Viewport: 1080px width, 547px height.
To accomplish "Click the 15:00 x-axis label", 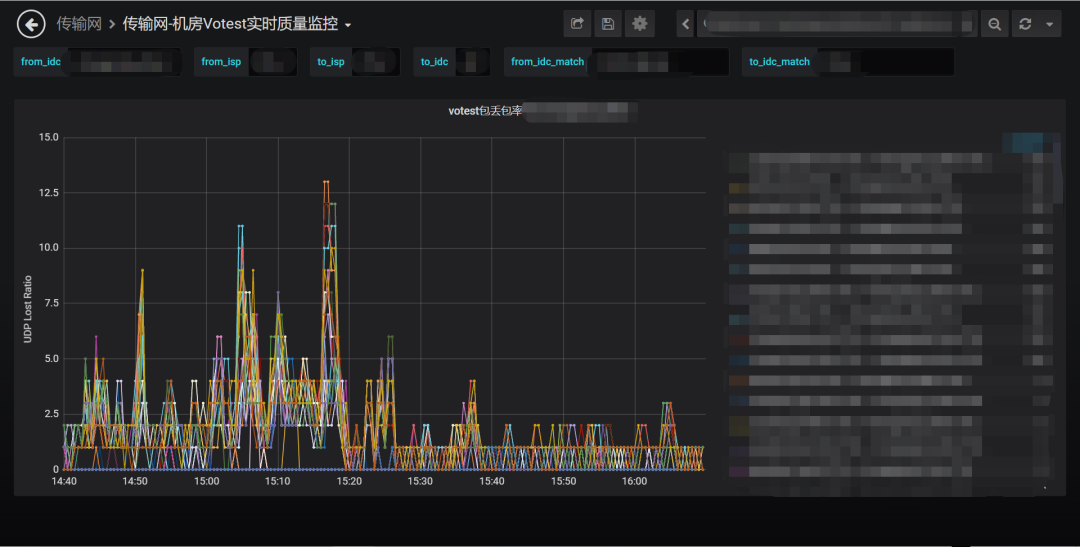I will pyautogui.click(x=206, y=482).
